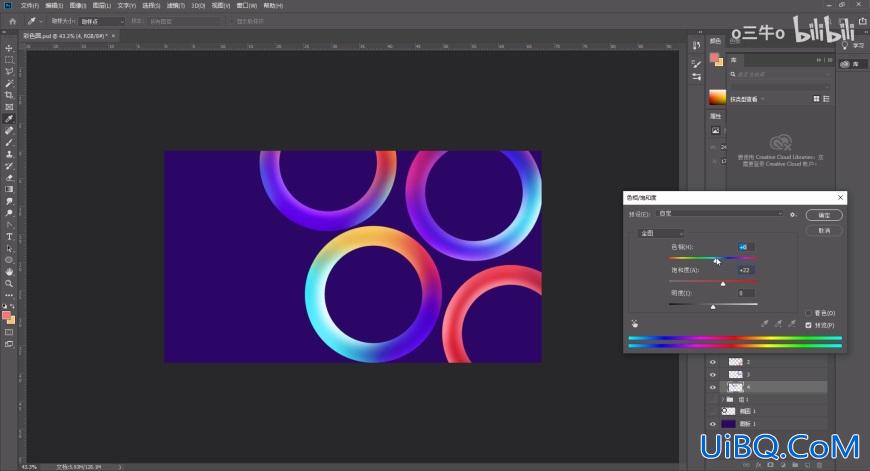Open the sample size dropdown in options bar
870x471 pixels.
[103, 21]
